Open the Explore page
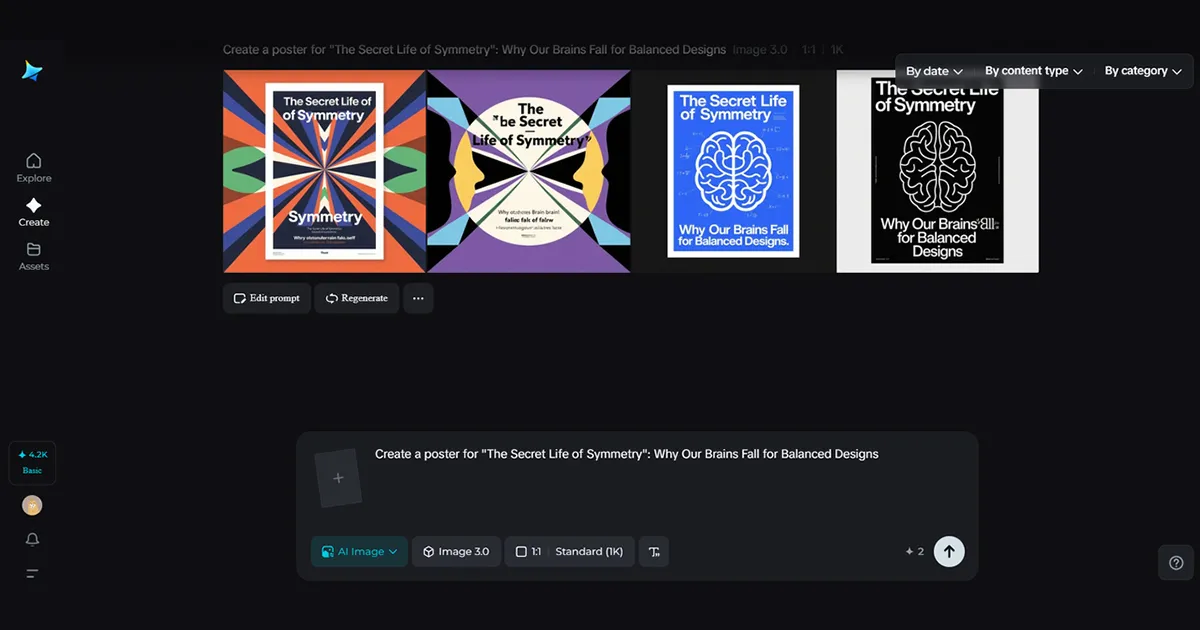This screenshot has width=1200, height=630. 33,167
